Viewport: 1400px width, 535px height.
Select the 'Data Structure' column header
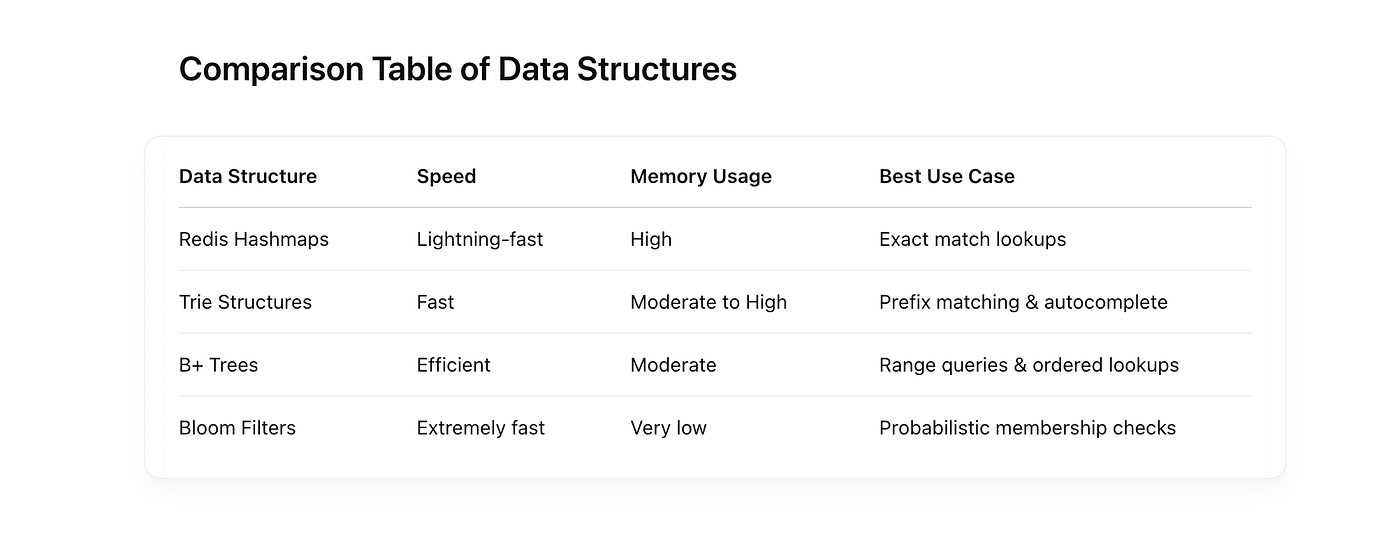point(248,176)
